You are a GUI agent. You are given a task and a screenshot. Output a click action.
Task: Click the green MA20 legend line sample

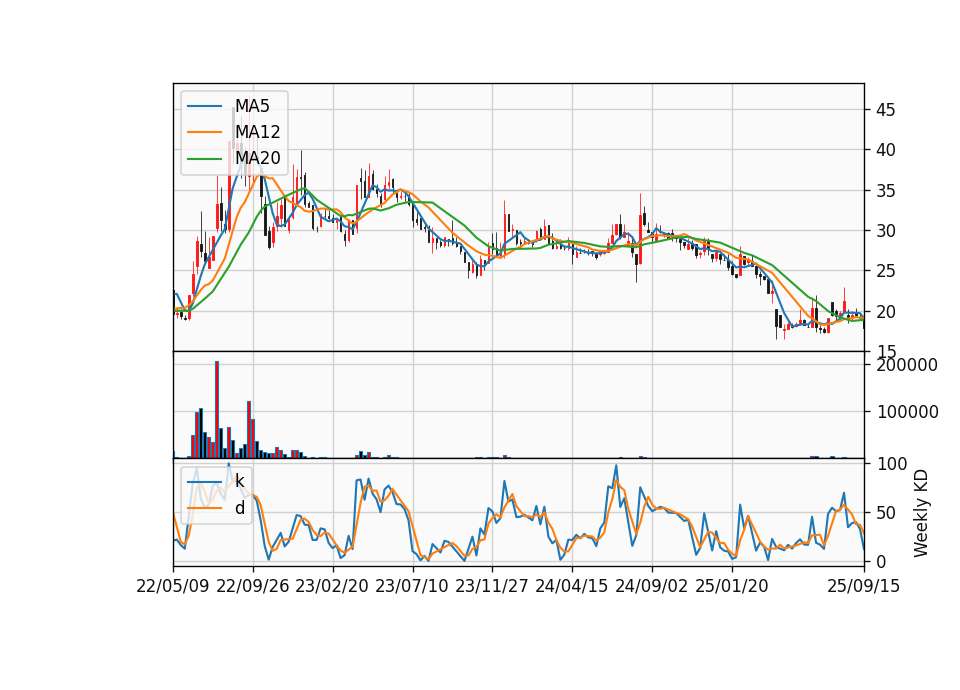click(x=204, y=159)
